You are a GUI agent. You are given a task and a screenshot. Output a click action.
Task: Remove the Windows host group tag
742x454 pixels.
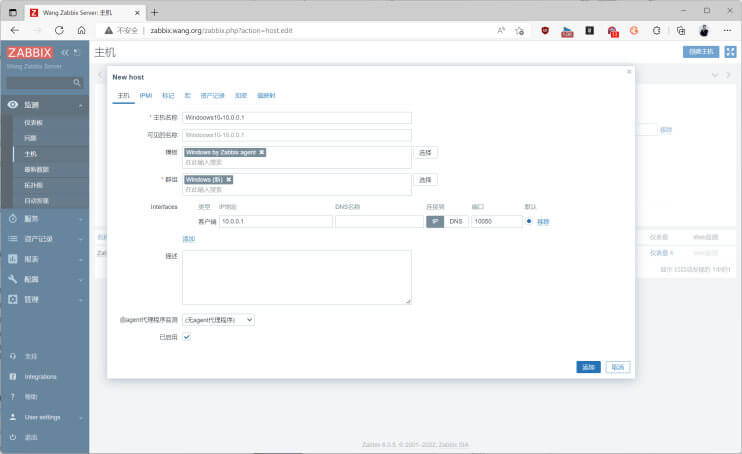229,180
